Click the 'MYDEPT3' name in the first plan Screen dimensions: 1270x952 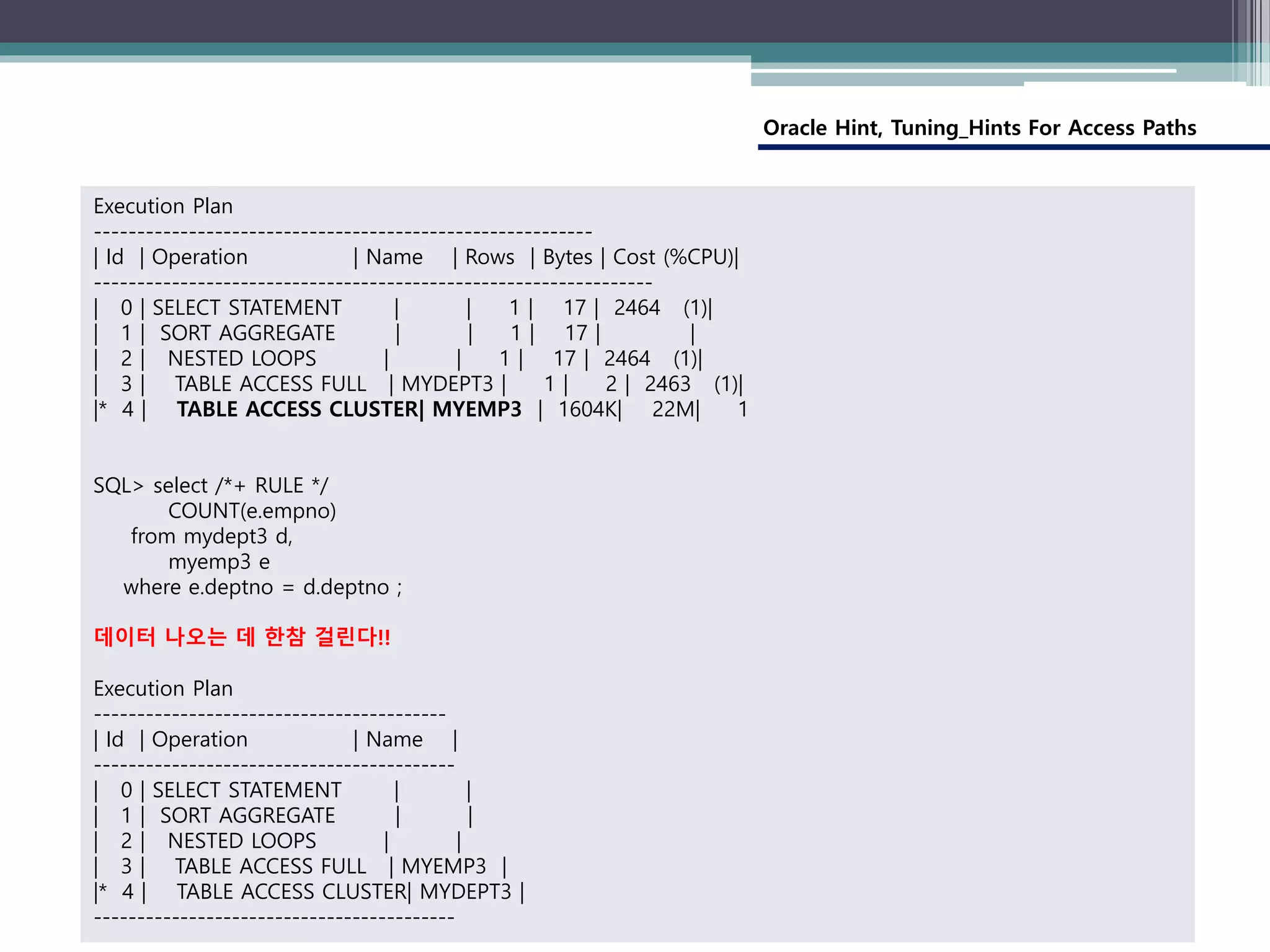447,384
